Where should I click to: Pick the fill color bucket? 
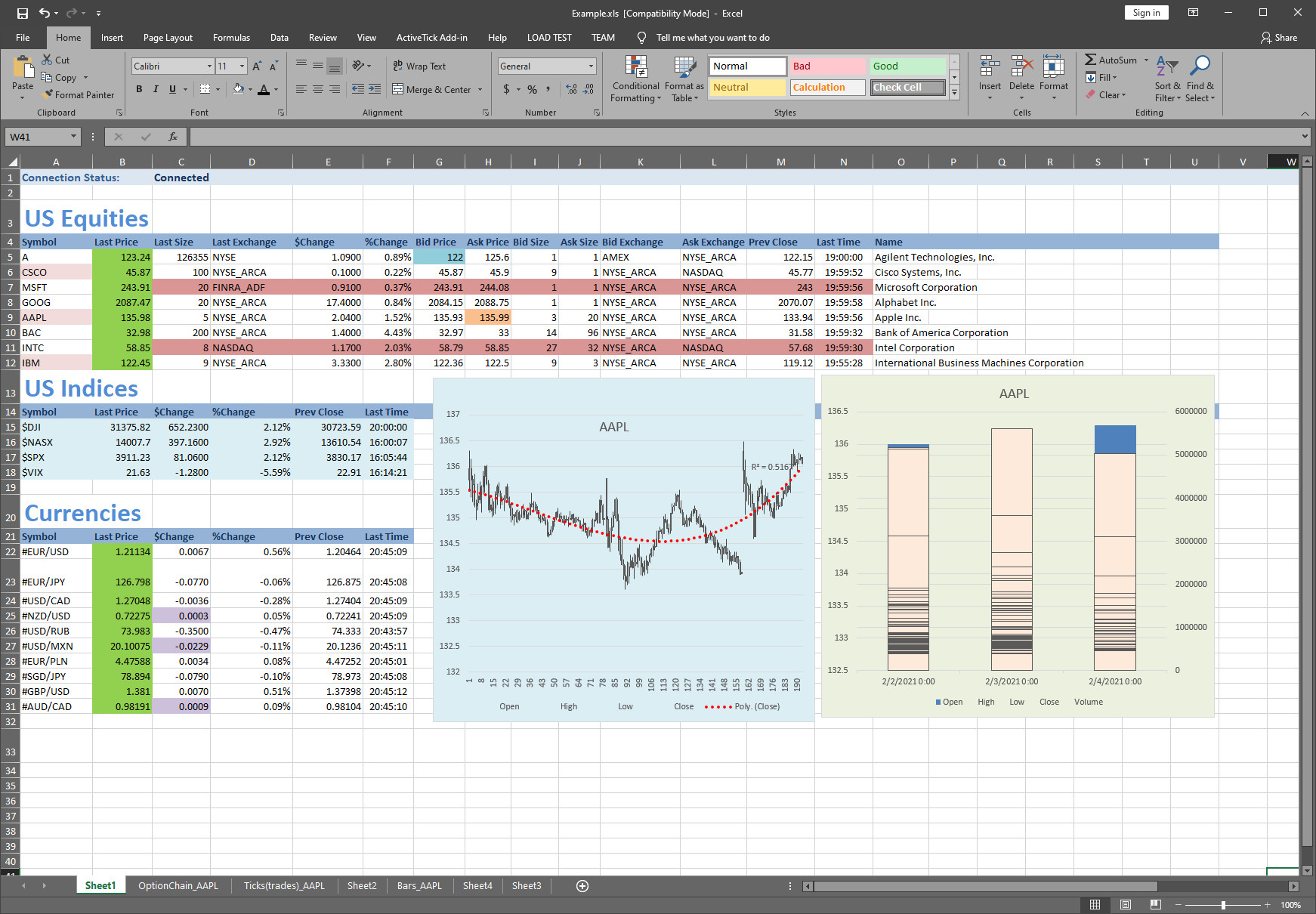point(238,89)
